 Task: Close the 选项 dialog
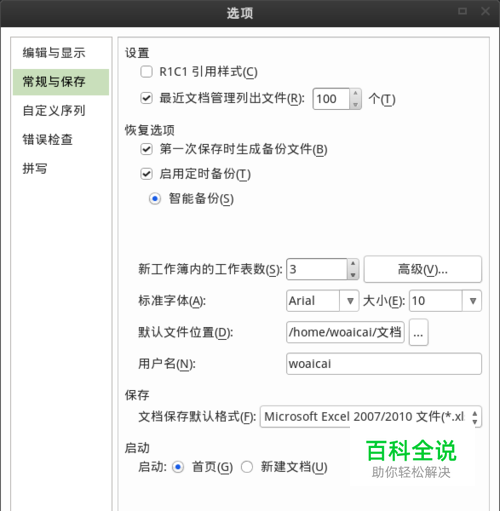click(x=485, y=11)
